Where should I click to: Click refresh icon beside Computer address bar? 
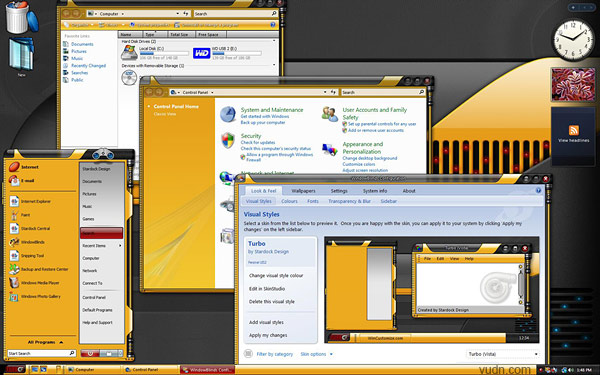(186, 13)
